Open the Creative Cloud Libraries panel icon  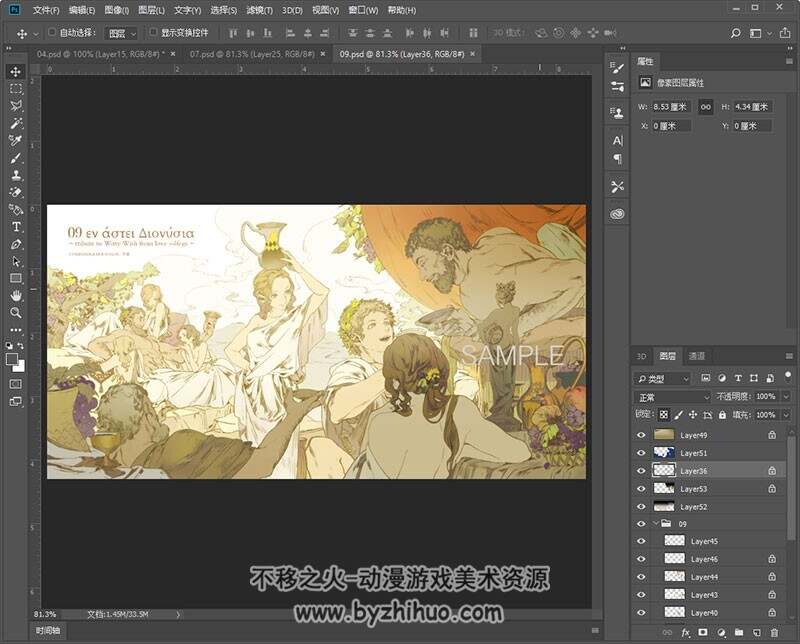pyautogui.click(x=617, y=214)
